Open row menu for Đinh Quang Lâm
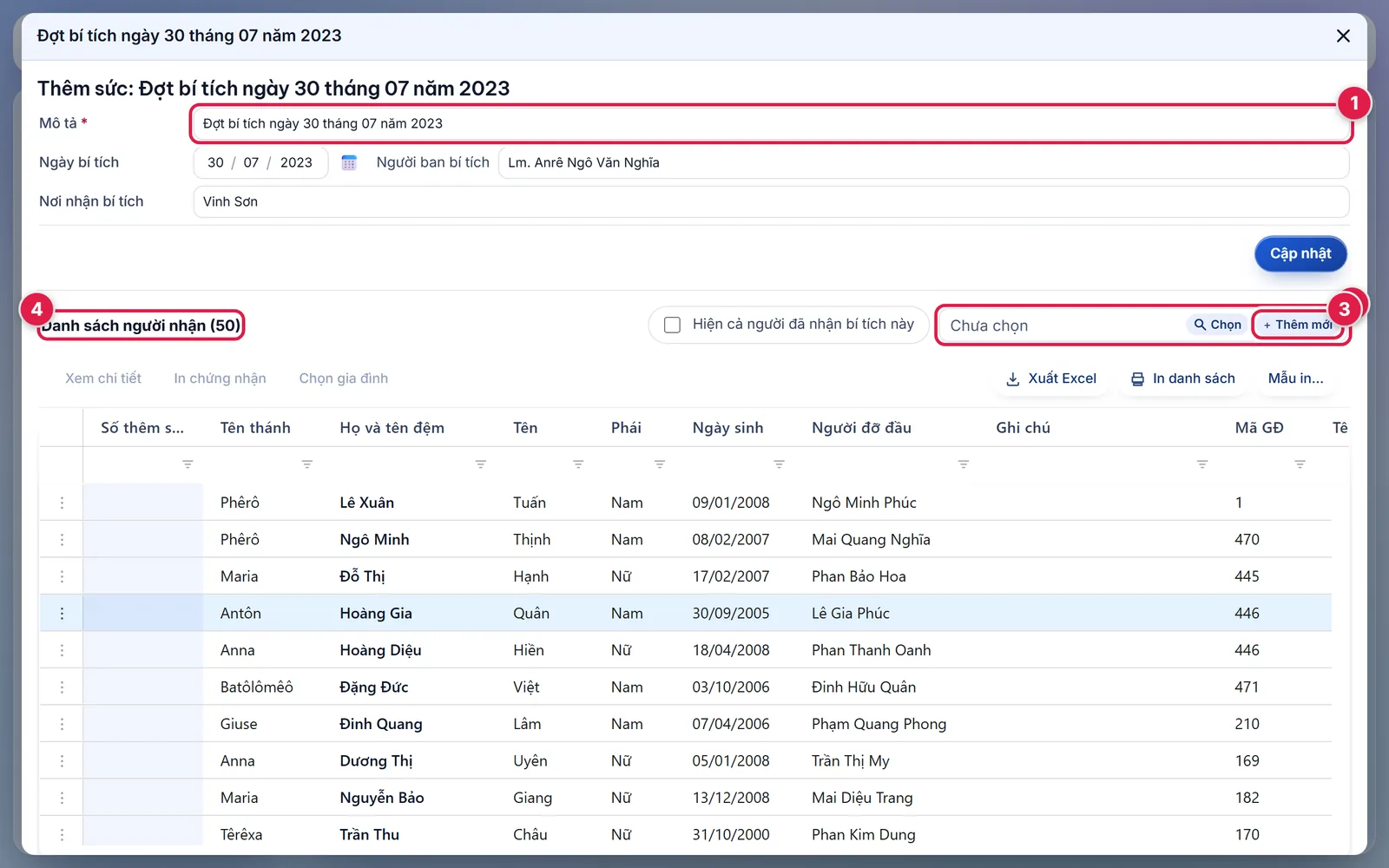Screen dimensions: 1389x868 [x=62, y=724]
